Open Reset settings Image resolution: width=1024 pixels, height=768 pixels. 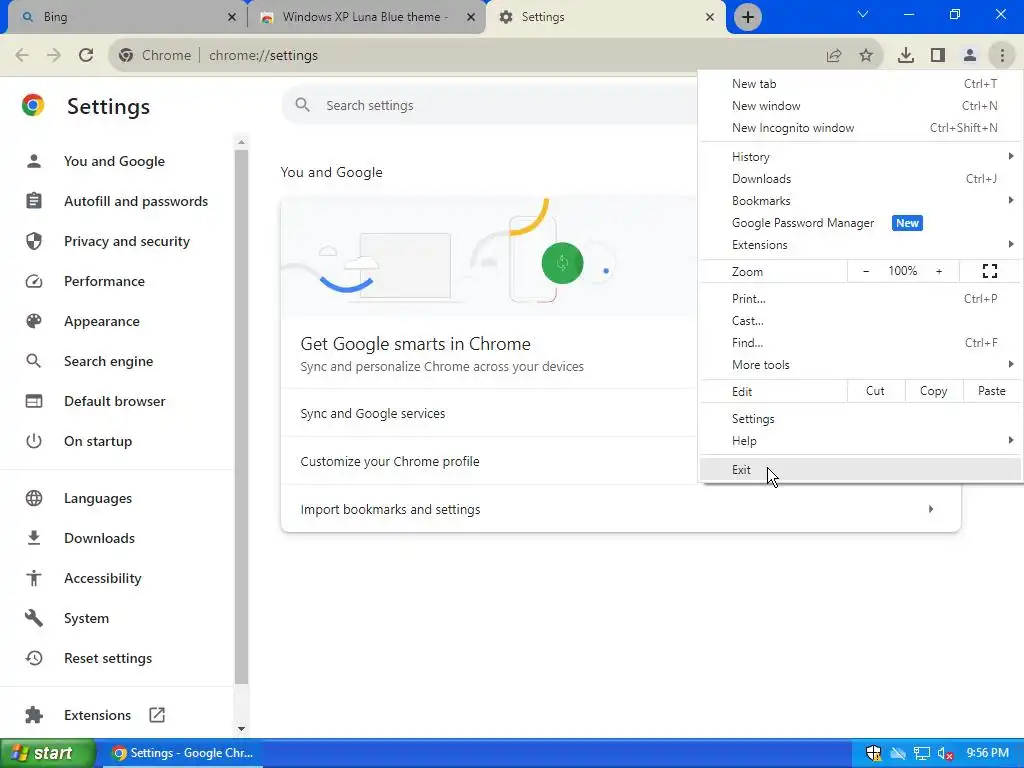108,658
